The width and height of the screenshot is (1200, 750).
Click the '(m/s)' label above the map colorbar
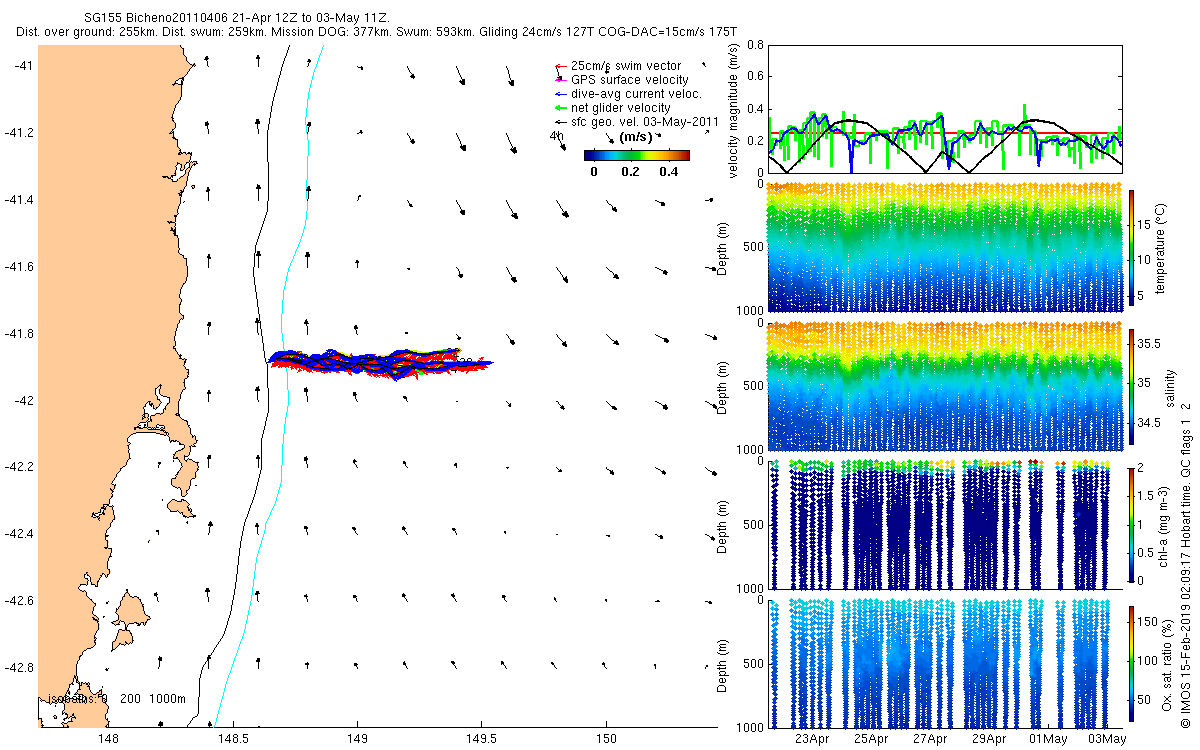pyautogui.click(x=637, y=137)
